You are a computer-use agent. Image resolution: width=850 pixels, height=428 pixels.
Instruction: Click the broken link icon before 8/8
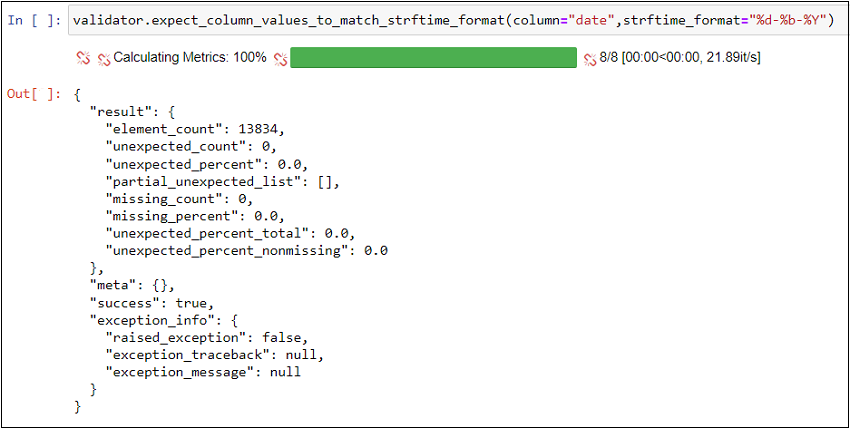[589, 59]
